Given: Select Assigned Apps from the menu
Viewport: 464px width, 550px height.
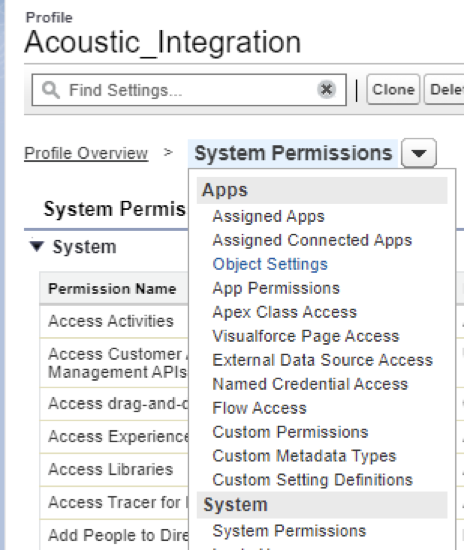Looking at the screenshot, I should (269, 216).
